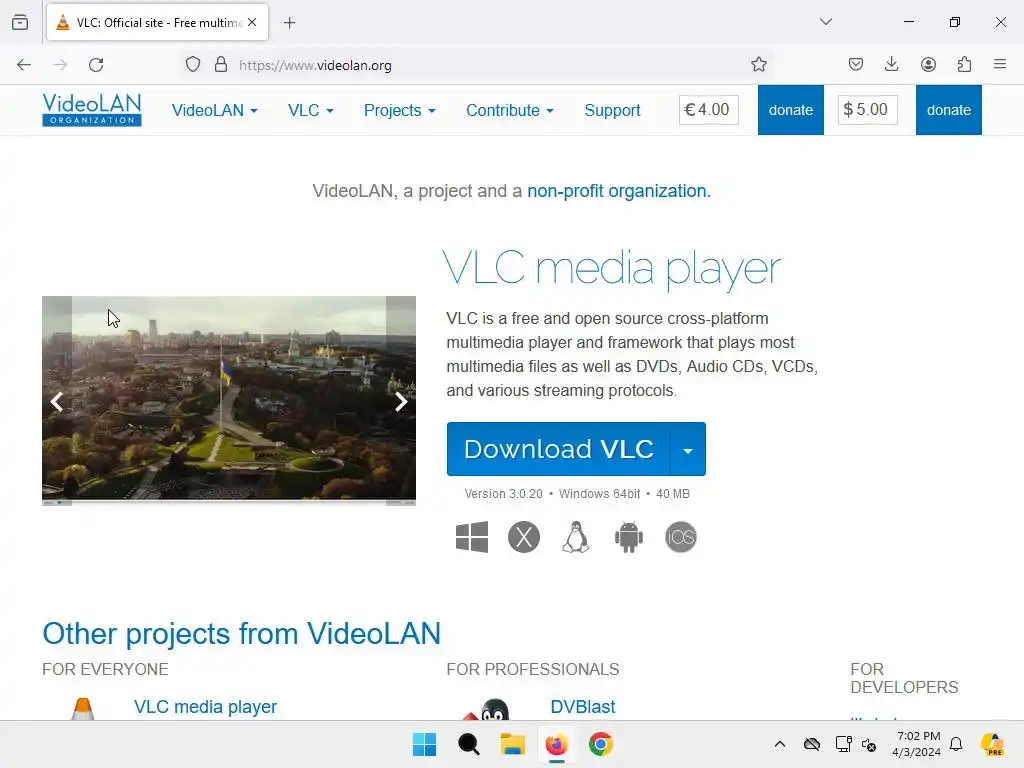Screen dimensions: 1024x768
Task: Close the VLC Official site tab
Action: pyautogui.click(x=252, y=22)
